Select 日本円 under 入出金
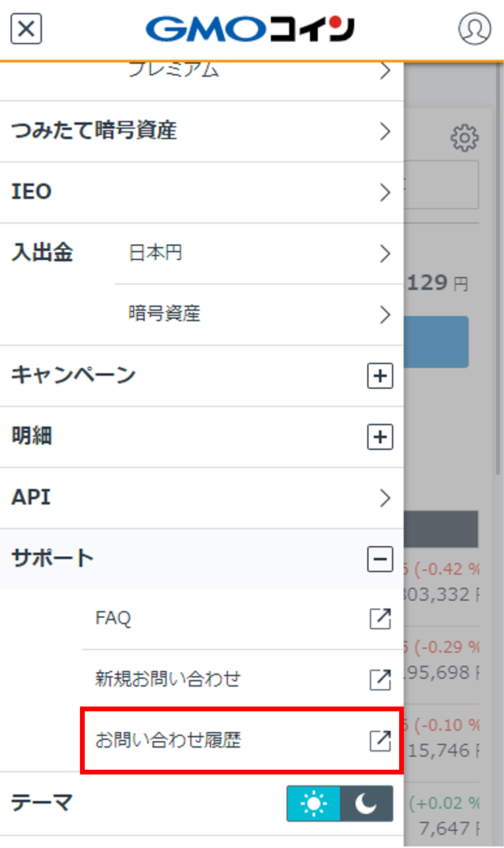Image resolution: width=504 pixels, height=848 pixels. pyautogui.click(x=259, y=253)
